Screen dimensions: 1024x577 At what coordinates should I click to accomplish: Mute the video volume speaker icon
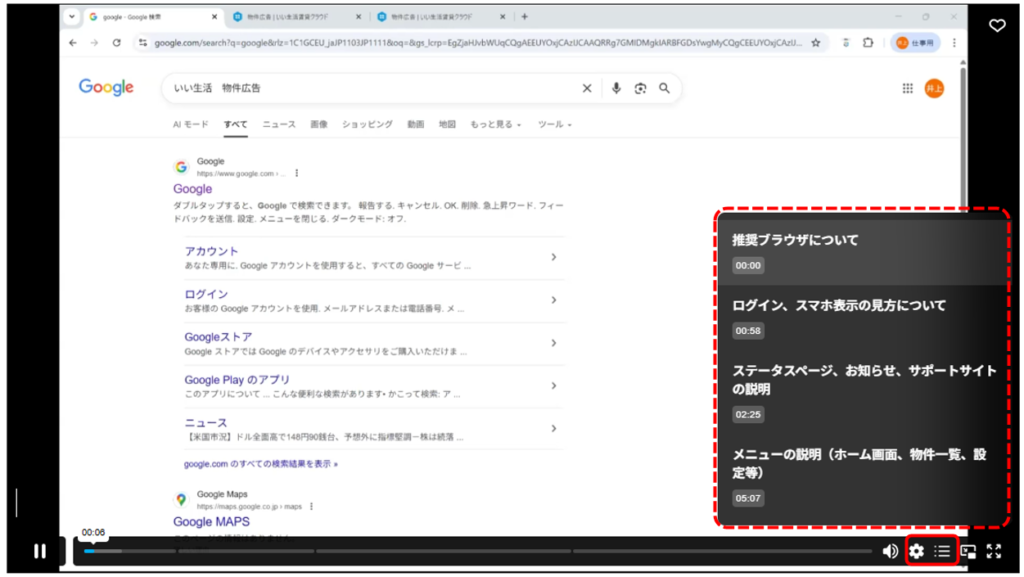(x=890, y=552)
